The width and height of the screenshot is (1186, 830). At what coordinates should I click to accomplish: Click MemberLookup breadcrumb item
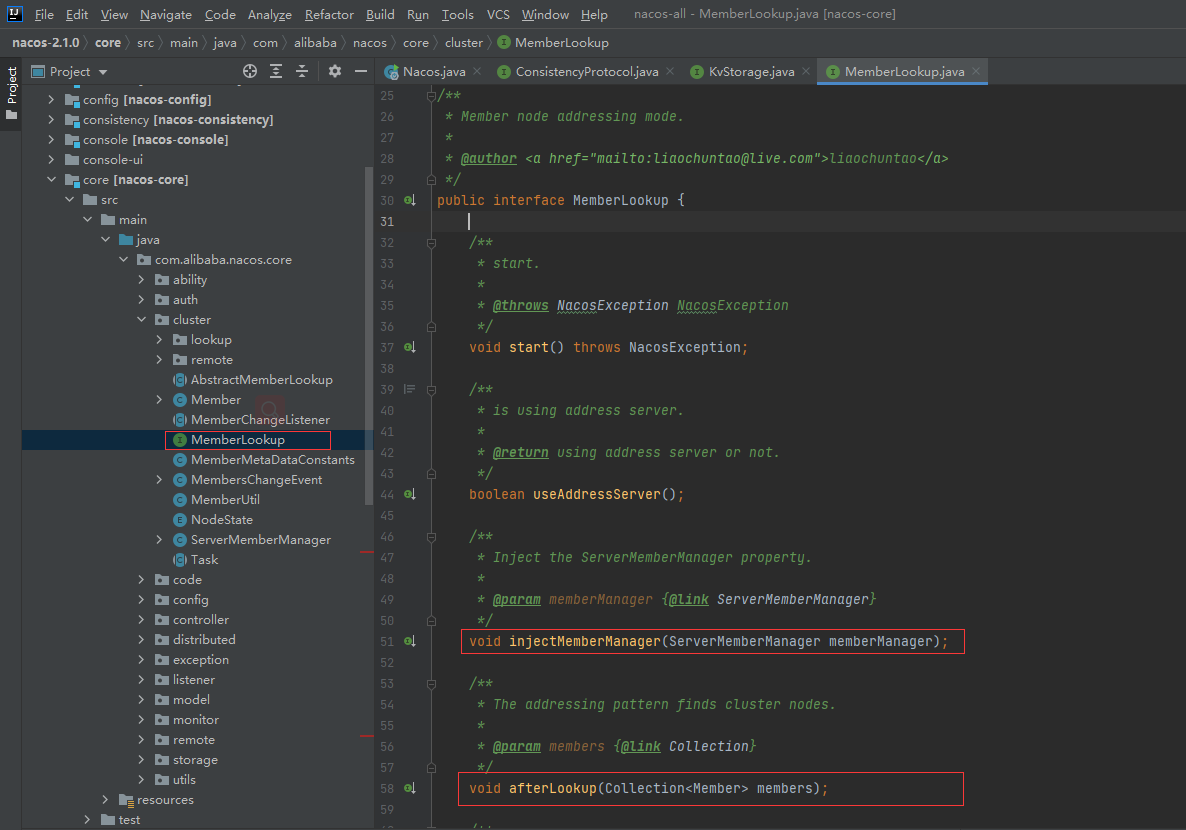point(554,43)
